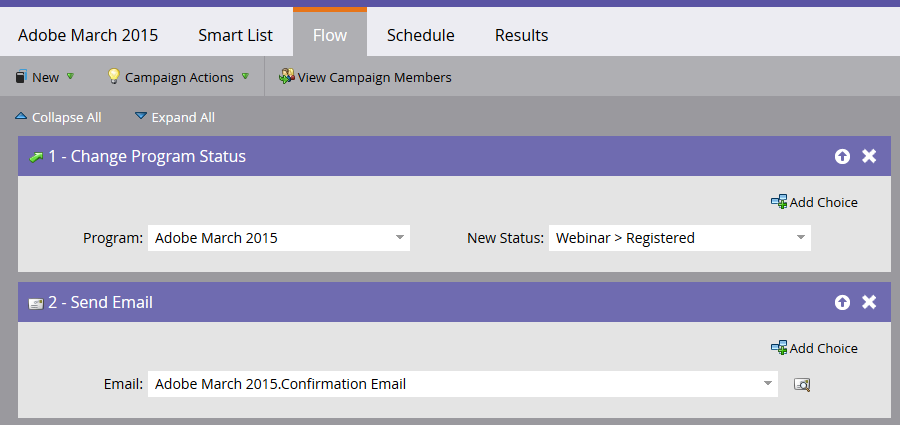Switch to the Smart List tab

coord(235,35)
